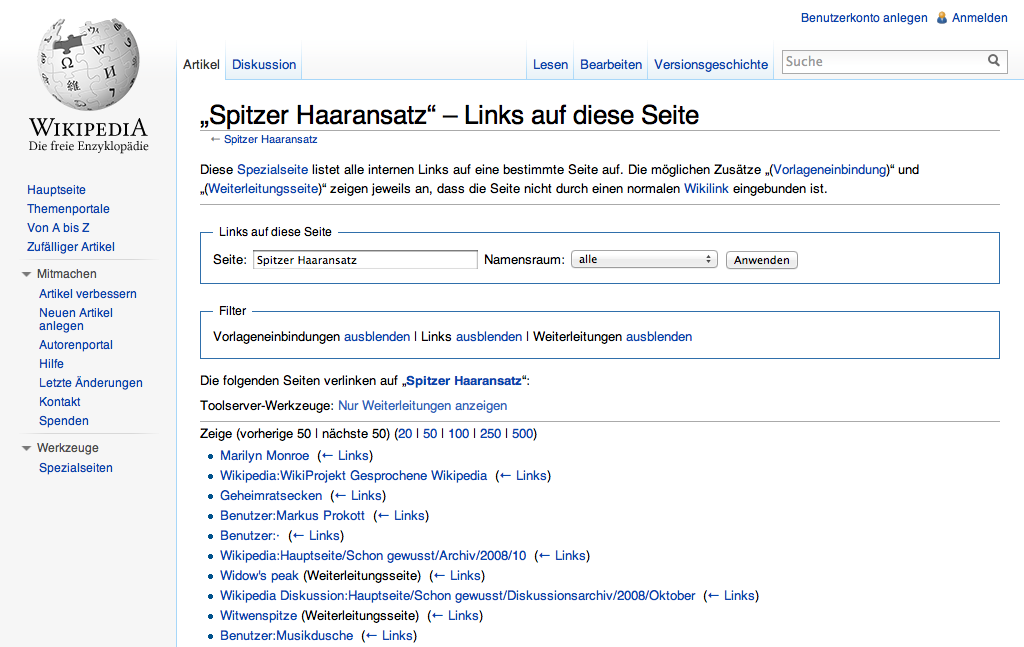
Task: Open the Vorlageneinbindung link
Action: (x=831, y=170)
